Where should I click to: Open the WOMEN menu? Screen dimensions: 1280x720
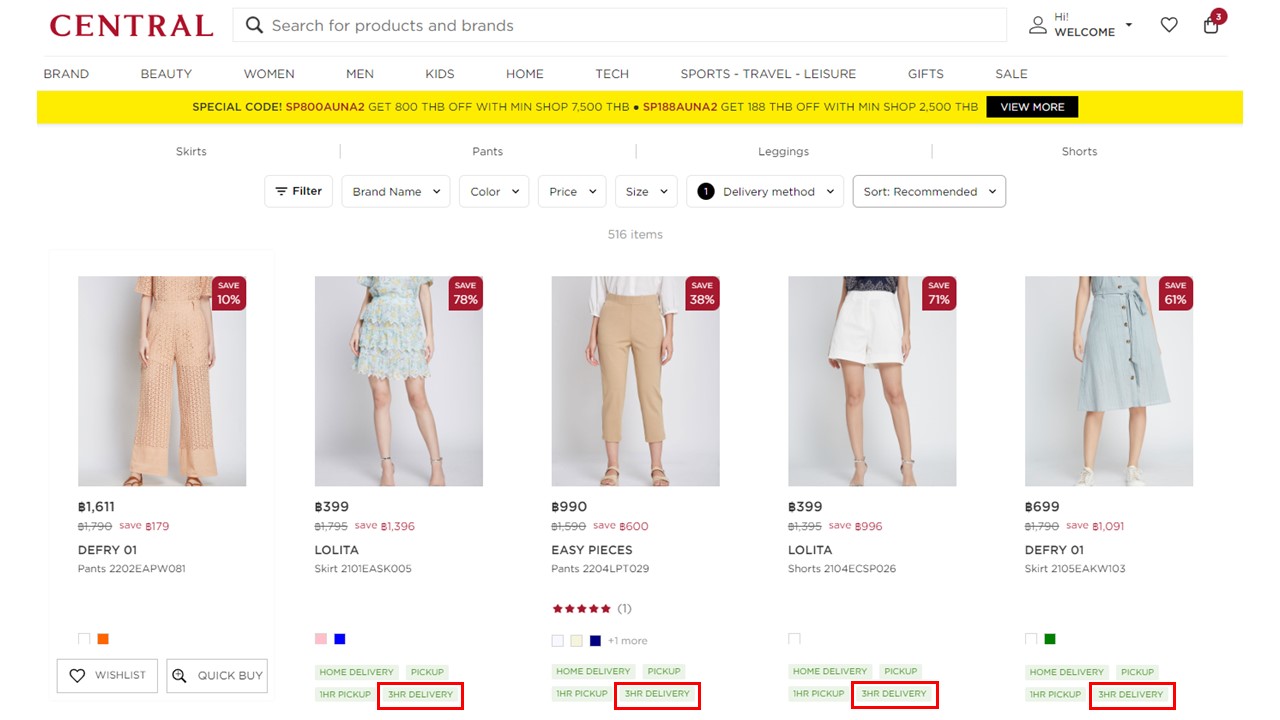[269, 74]
